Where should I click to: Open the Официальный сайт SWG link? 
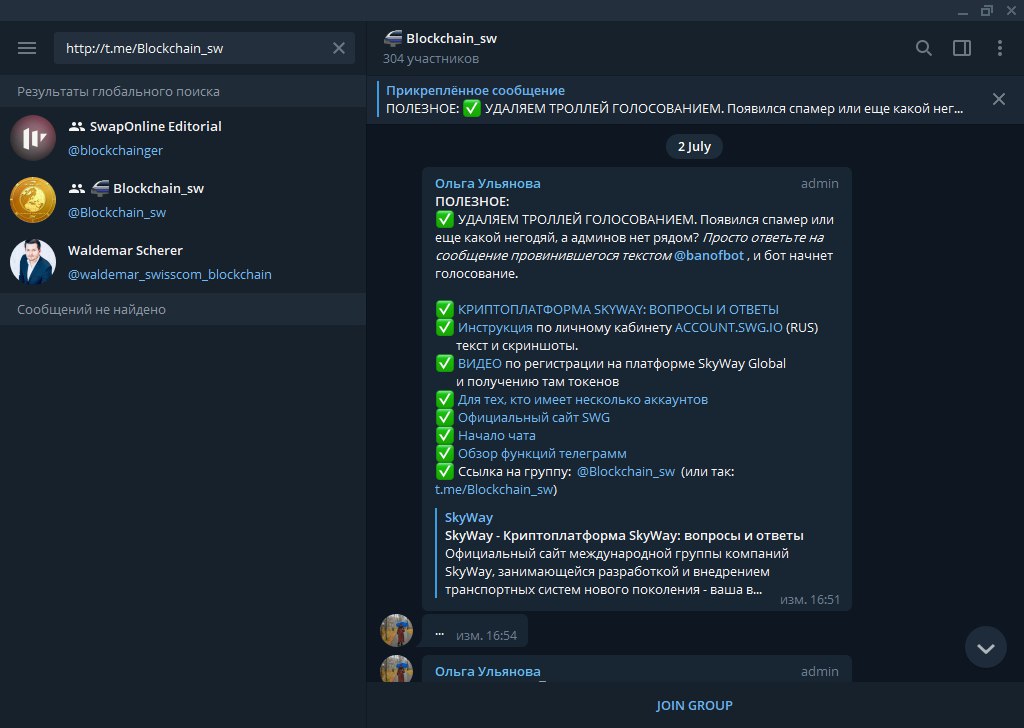tap(534, 417)
